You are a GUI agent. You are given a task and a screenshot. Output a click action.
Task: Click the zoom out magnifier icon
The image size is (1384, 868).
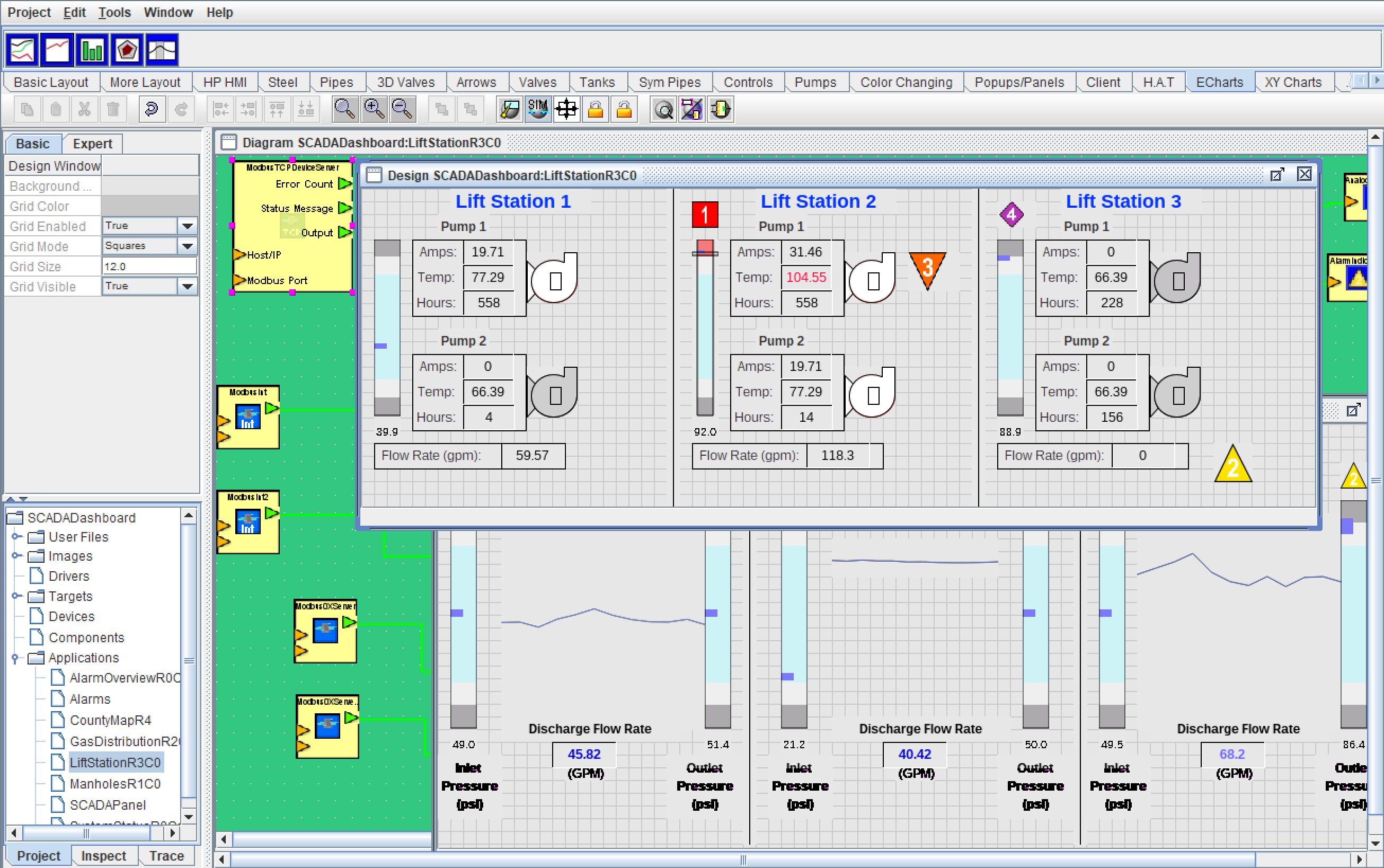point(402,109)
